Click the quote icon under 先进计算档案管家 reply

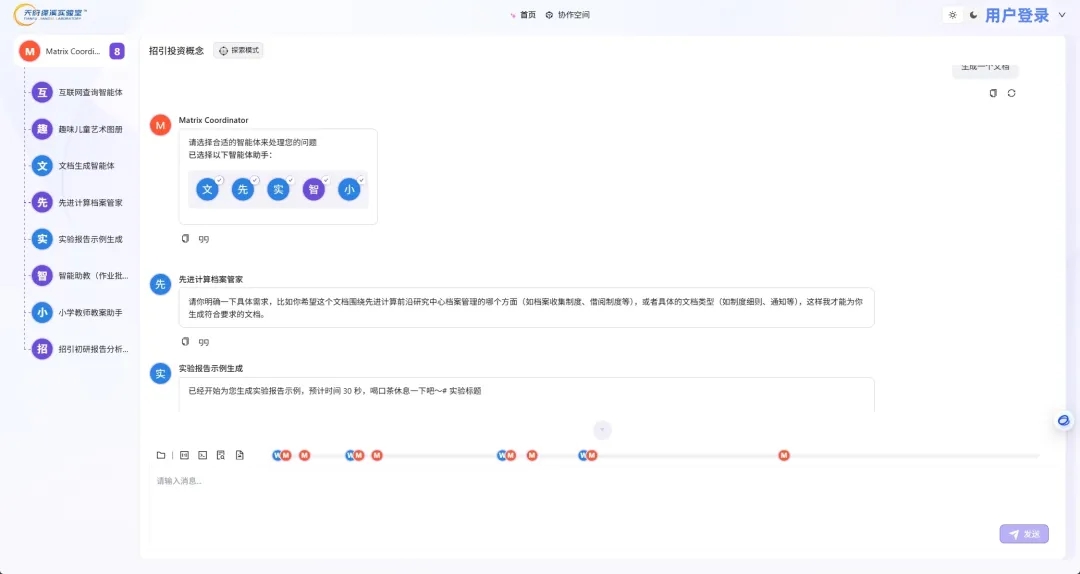tap(204, 342)
